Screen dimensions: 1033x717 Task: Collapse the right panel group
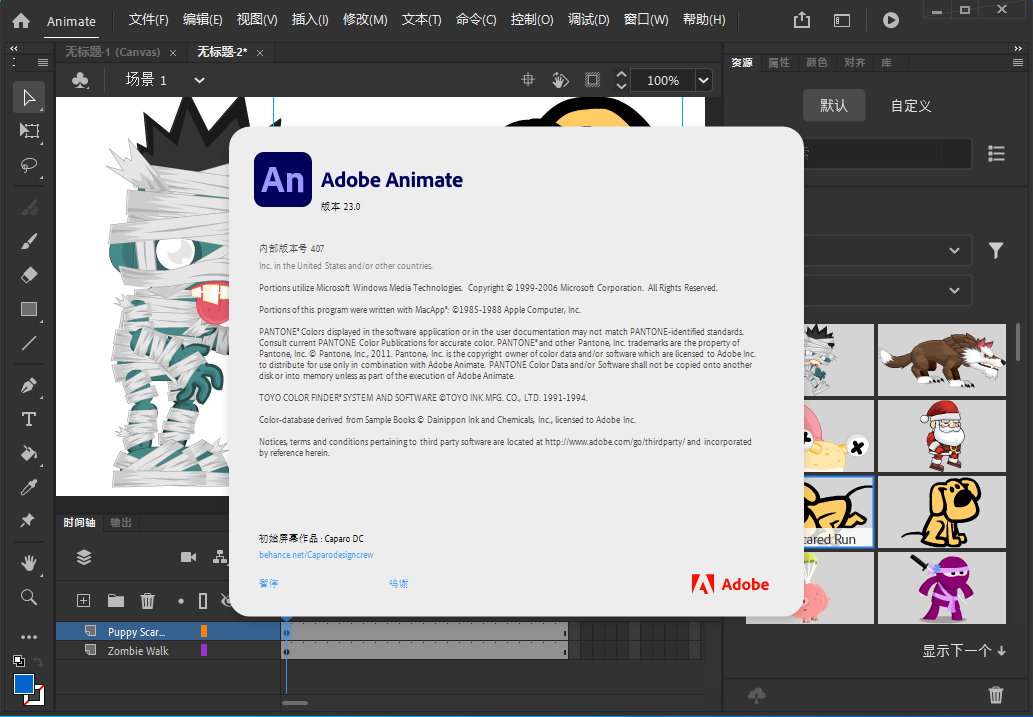1018,48
